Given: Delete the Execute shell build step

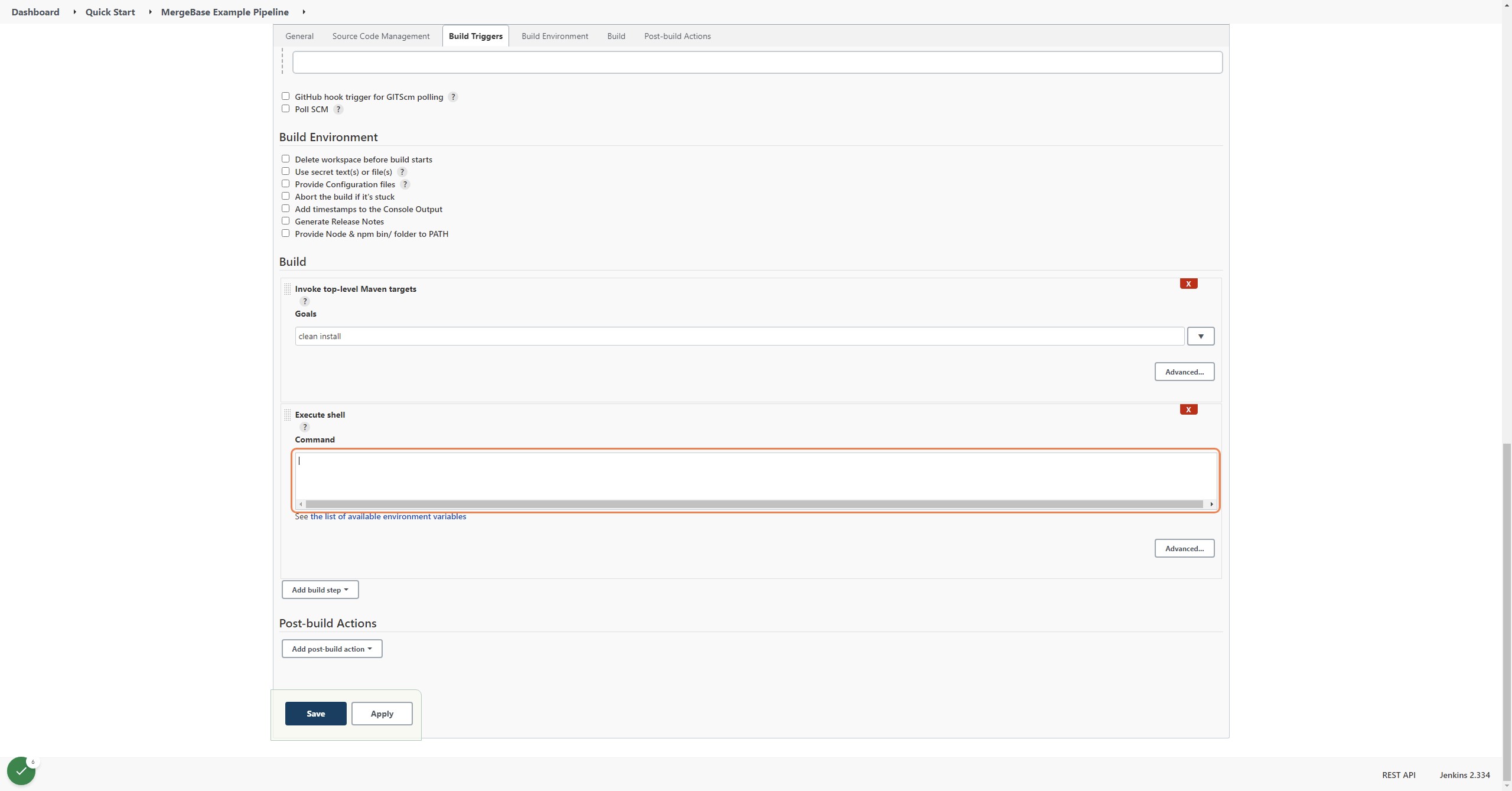Looking at the screenshot, I should (x=1188, y=409).
